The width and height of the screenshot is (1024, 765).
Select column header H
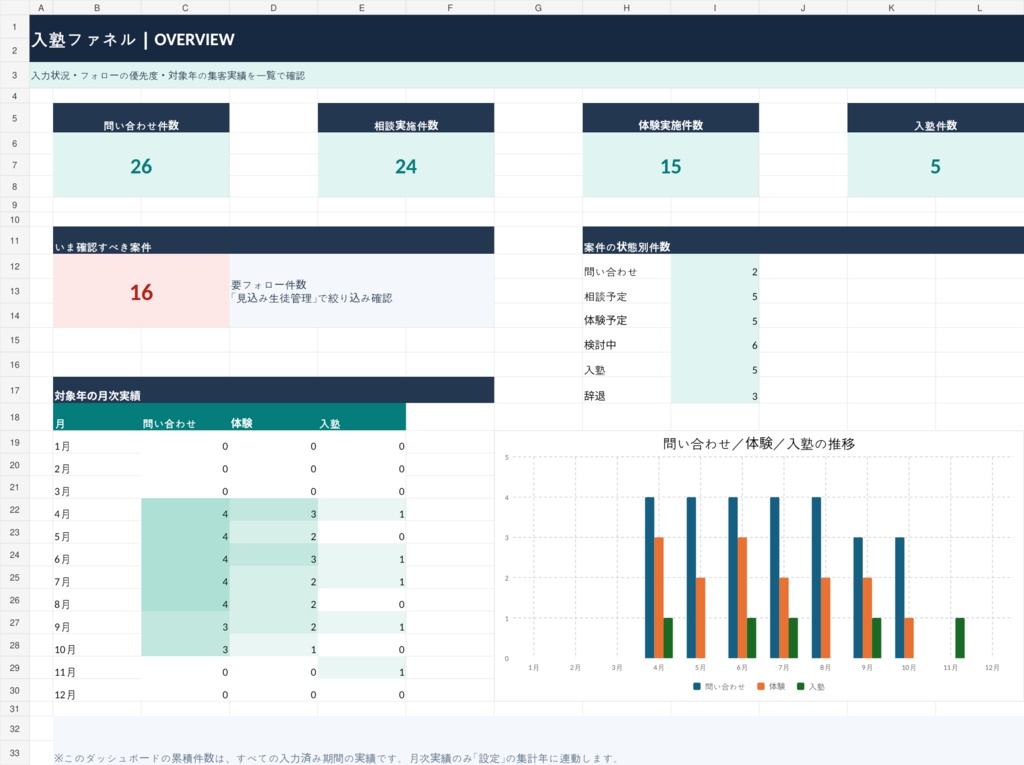[x=626, y=8]
